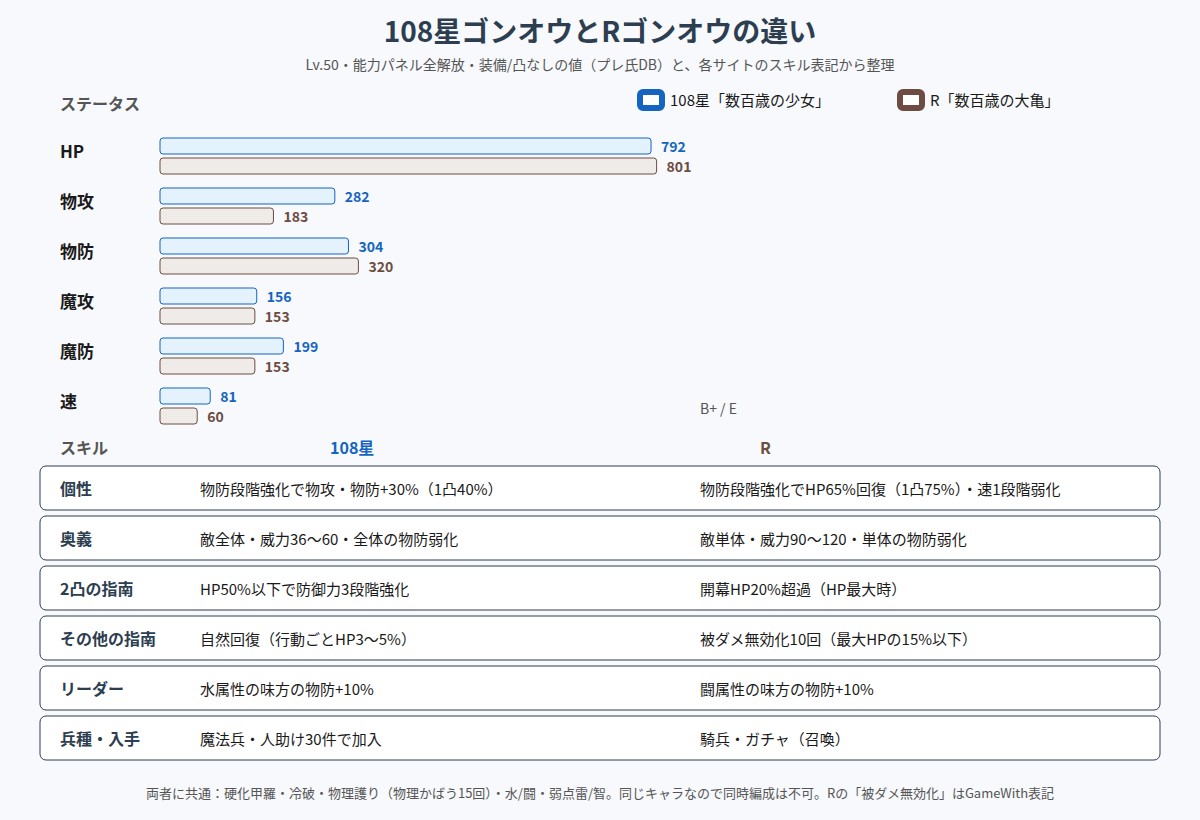The width and height of the screenshot is (1200, 820).
Task: Click 被ダメ無効化10回 cell
Action: tap(834, 640)
